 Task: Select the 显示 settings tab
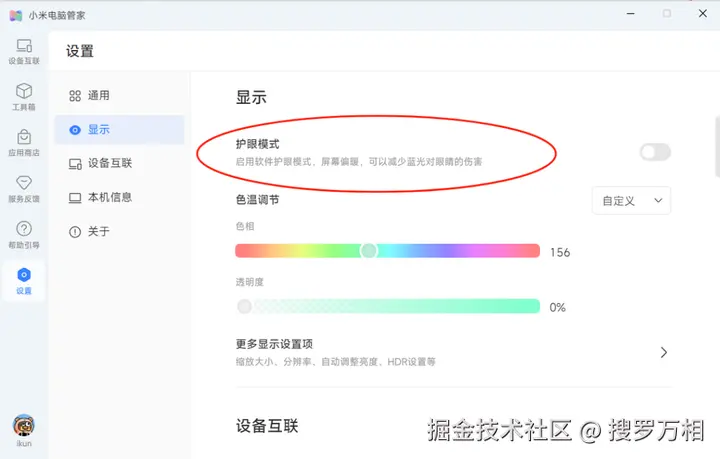(119, 130)
